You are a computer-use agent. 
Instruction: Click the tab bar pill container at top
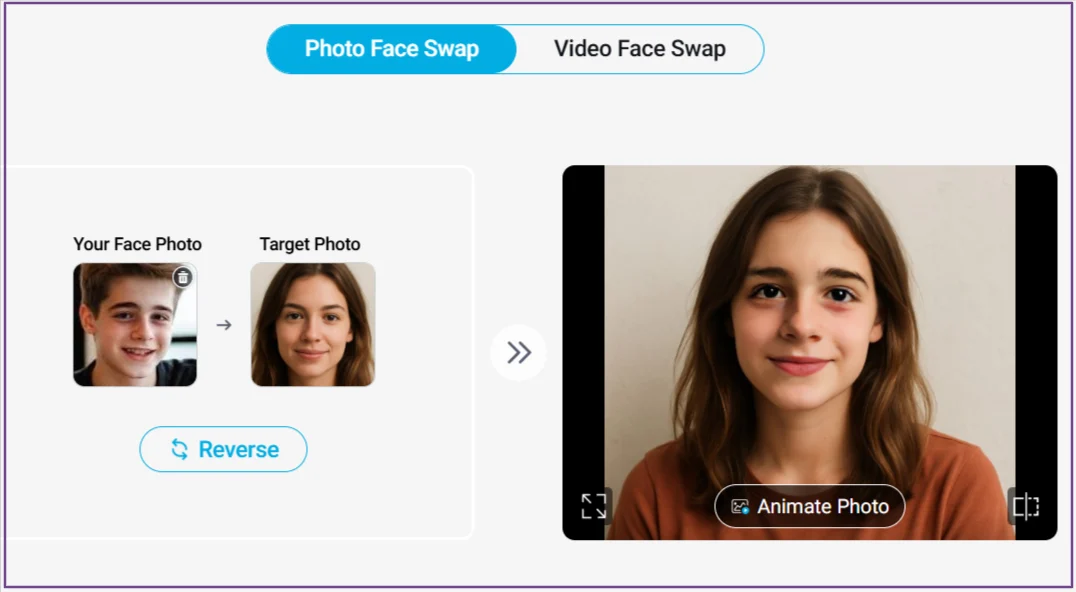point(515,48)
